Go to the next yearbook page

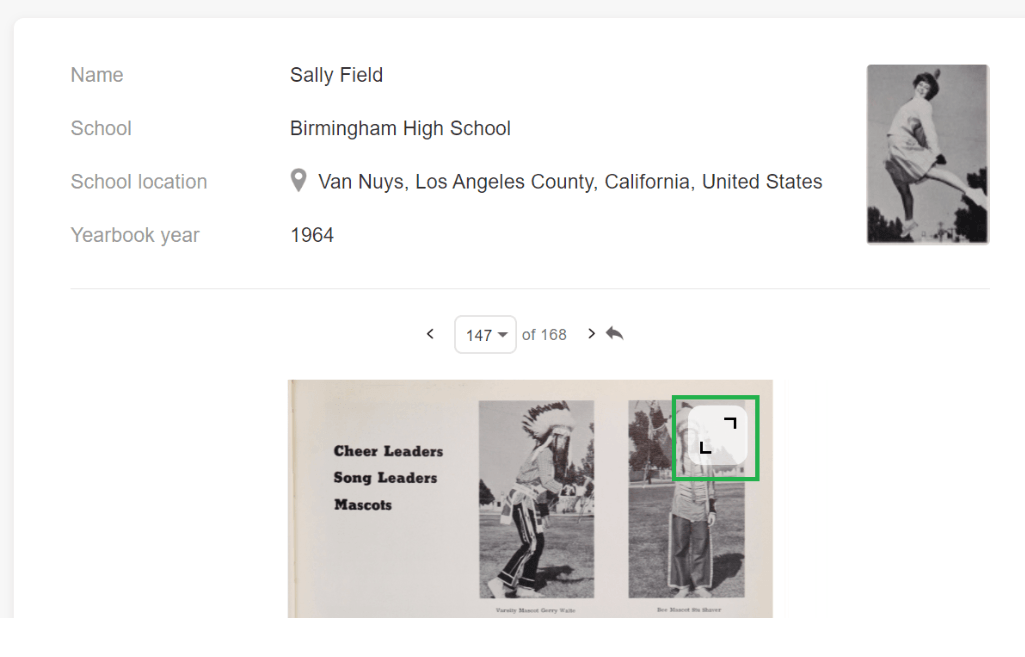592,334
